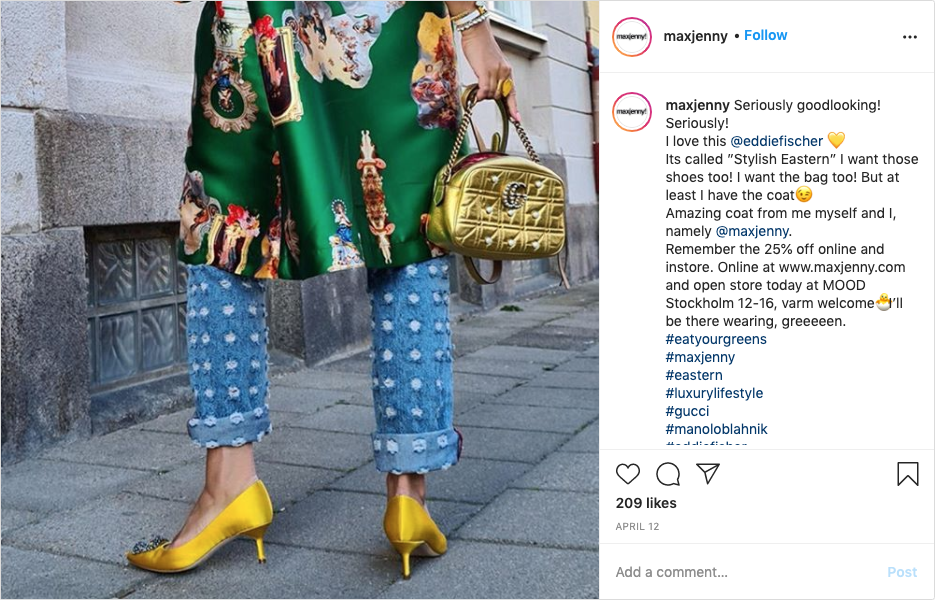This screenshot has height=600, width=935.
Task: Click the APRIL 12 post date
Action: 637,527
